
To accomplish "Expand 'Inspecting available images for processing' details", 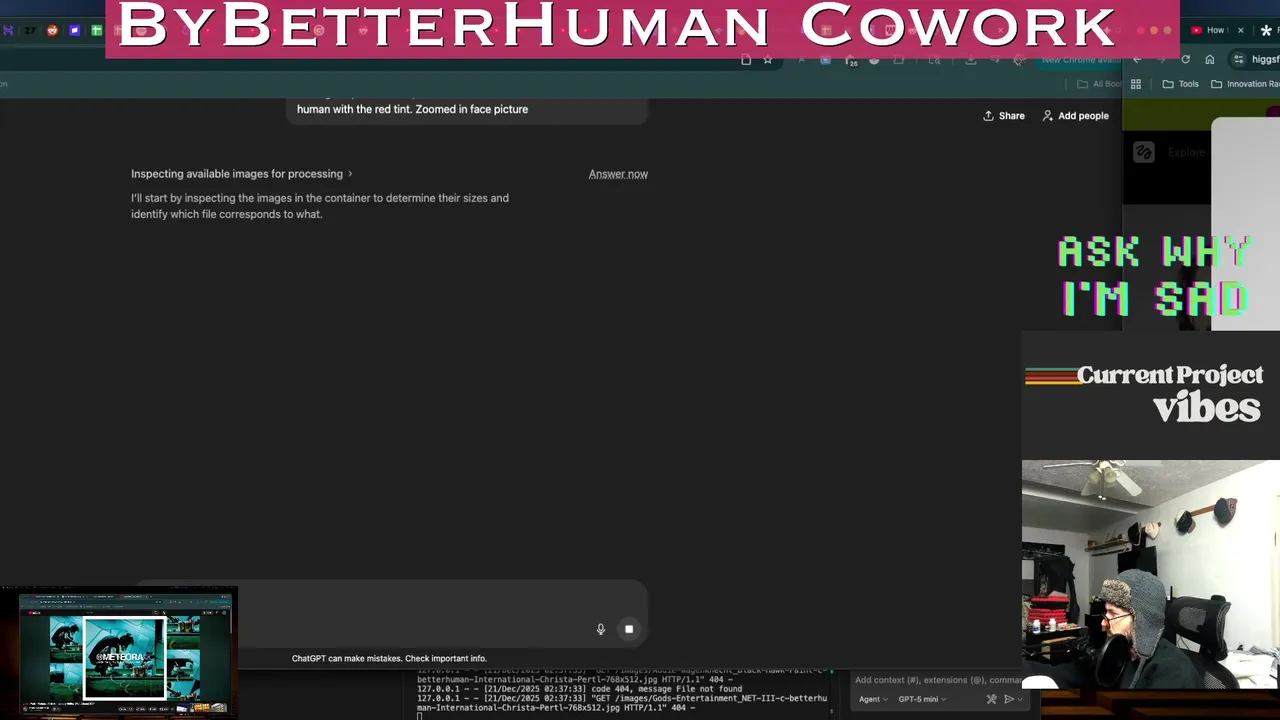I will (242, 174).
